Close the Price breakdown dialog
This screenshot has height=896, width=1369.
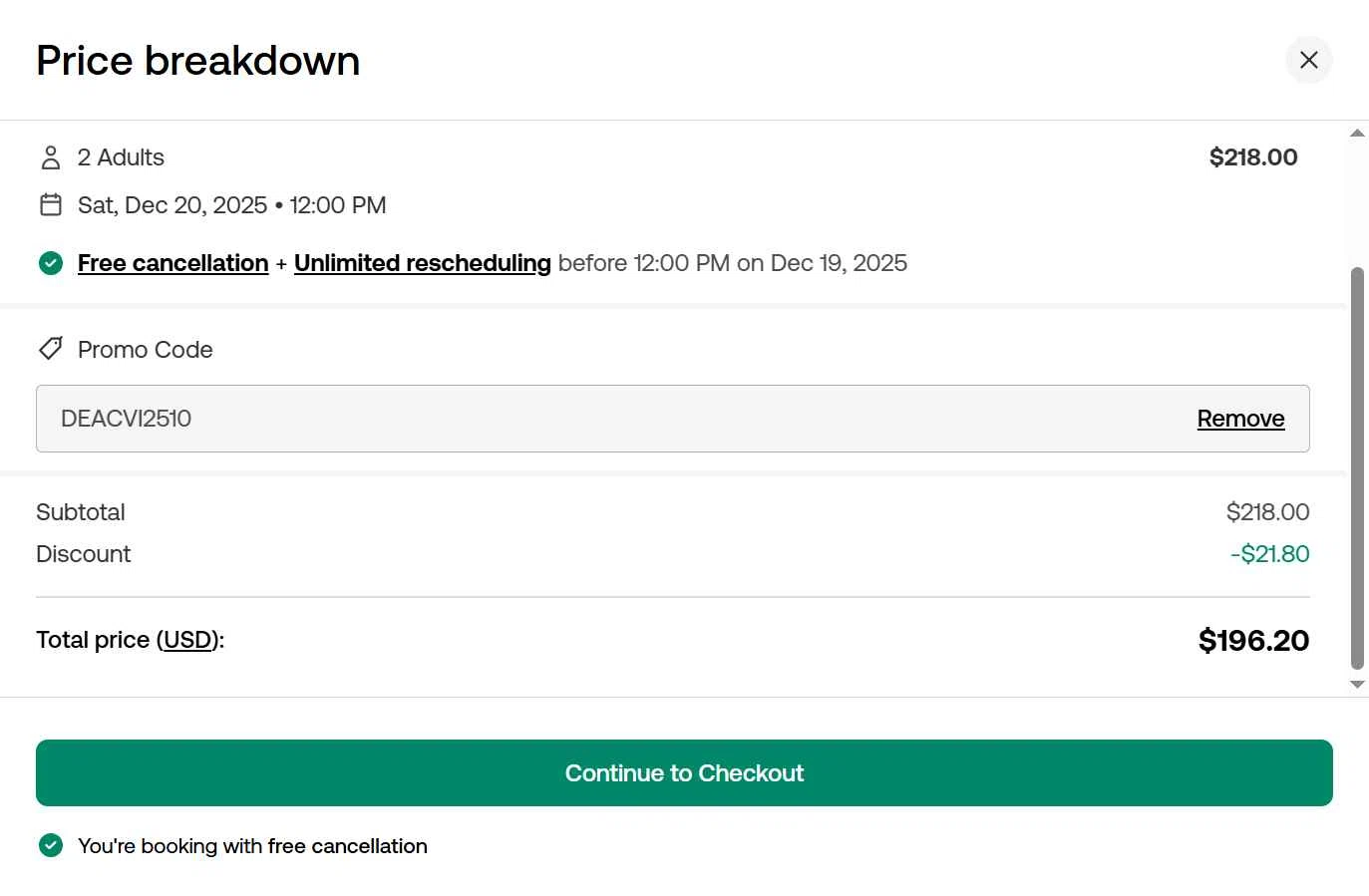tap(1308, 60)
